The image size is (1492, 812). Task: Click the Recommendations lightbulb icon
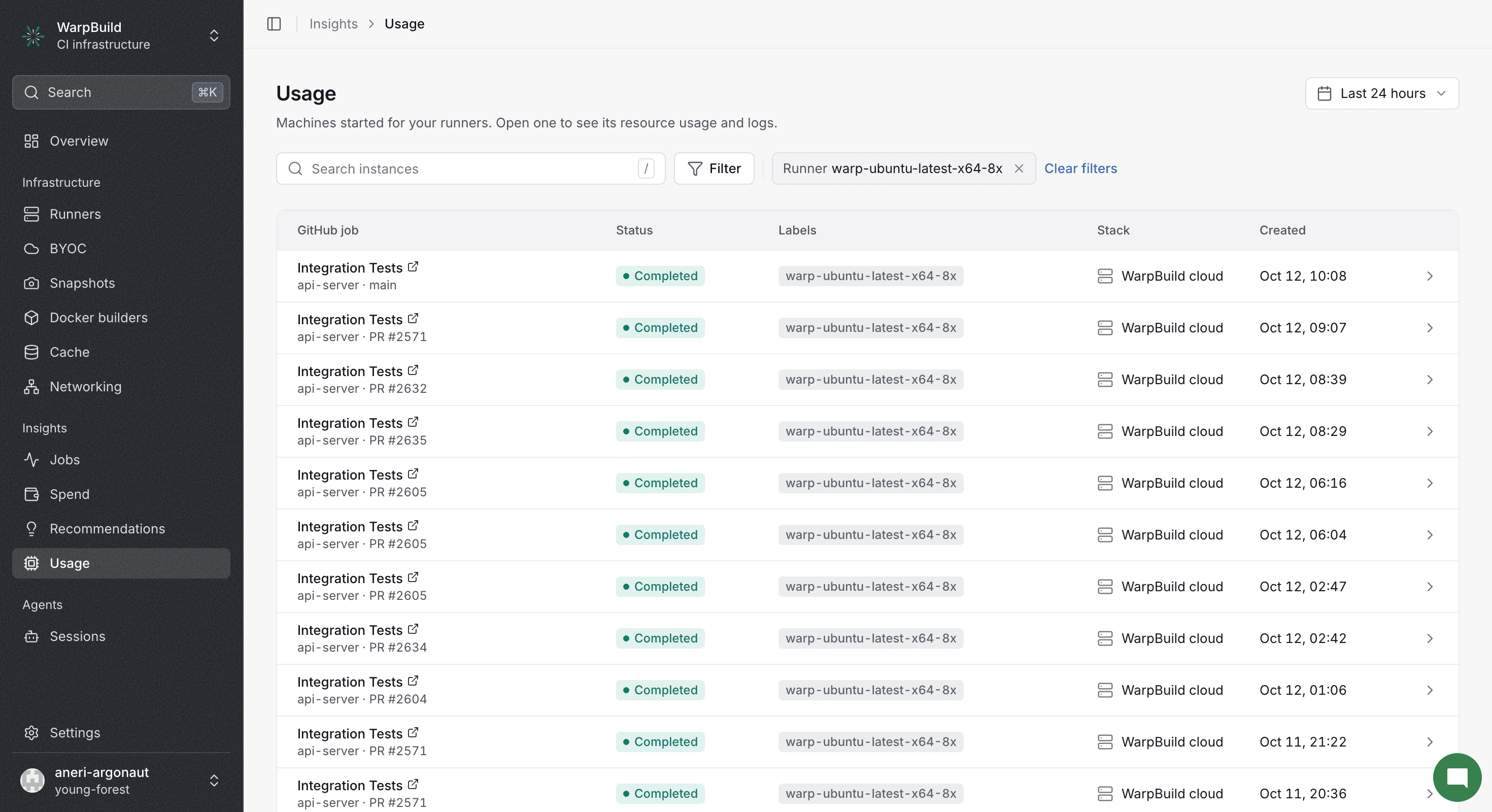point(31,529)
